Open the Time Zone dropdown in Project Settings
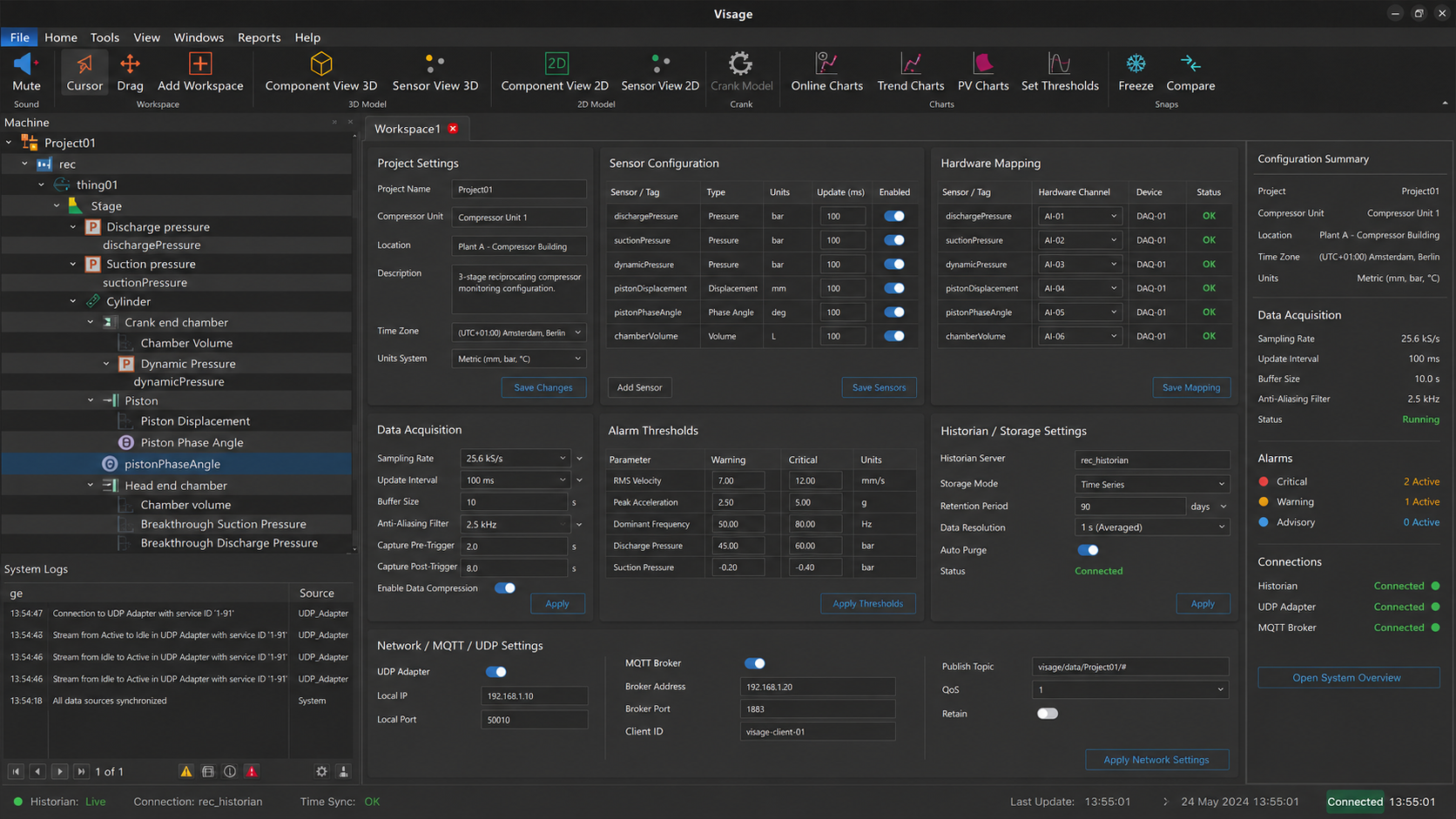Image resolution: width=1456 pixels, height=819 pixels. click(519, 332)
